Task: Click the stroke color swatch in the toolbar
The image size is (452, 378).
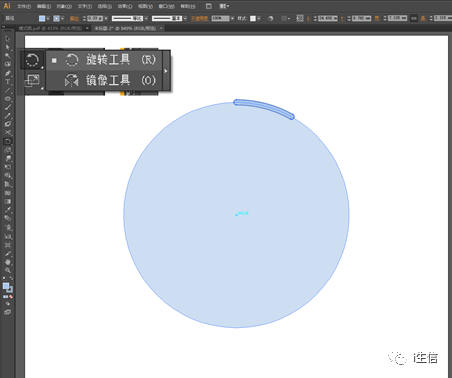Action: click(x=10, y=290)
